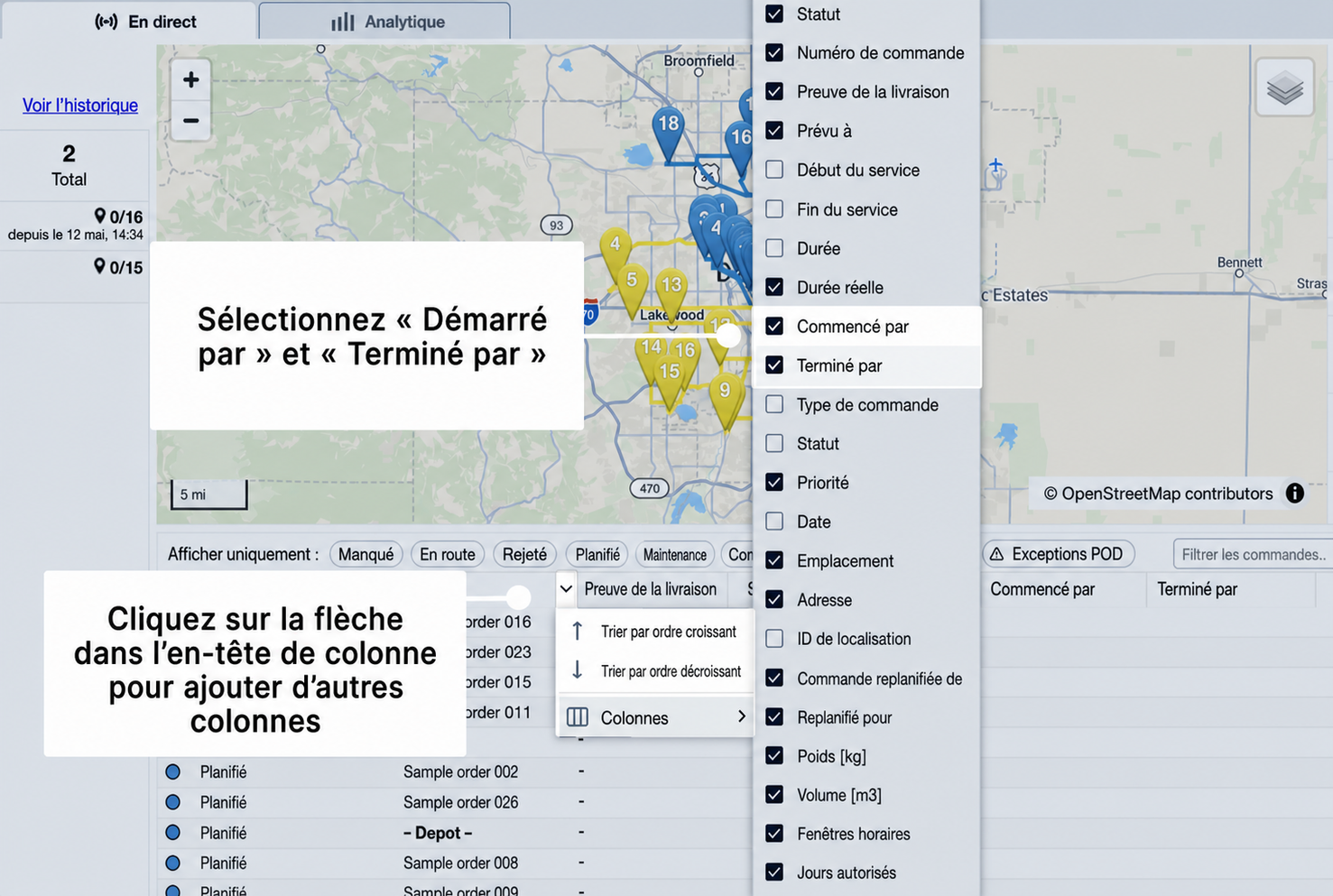Filter by Manqué status

coord(366,554)
